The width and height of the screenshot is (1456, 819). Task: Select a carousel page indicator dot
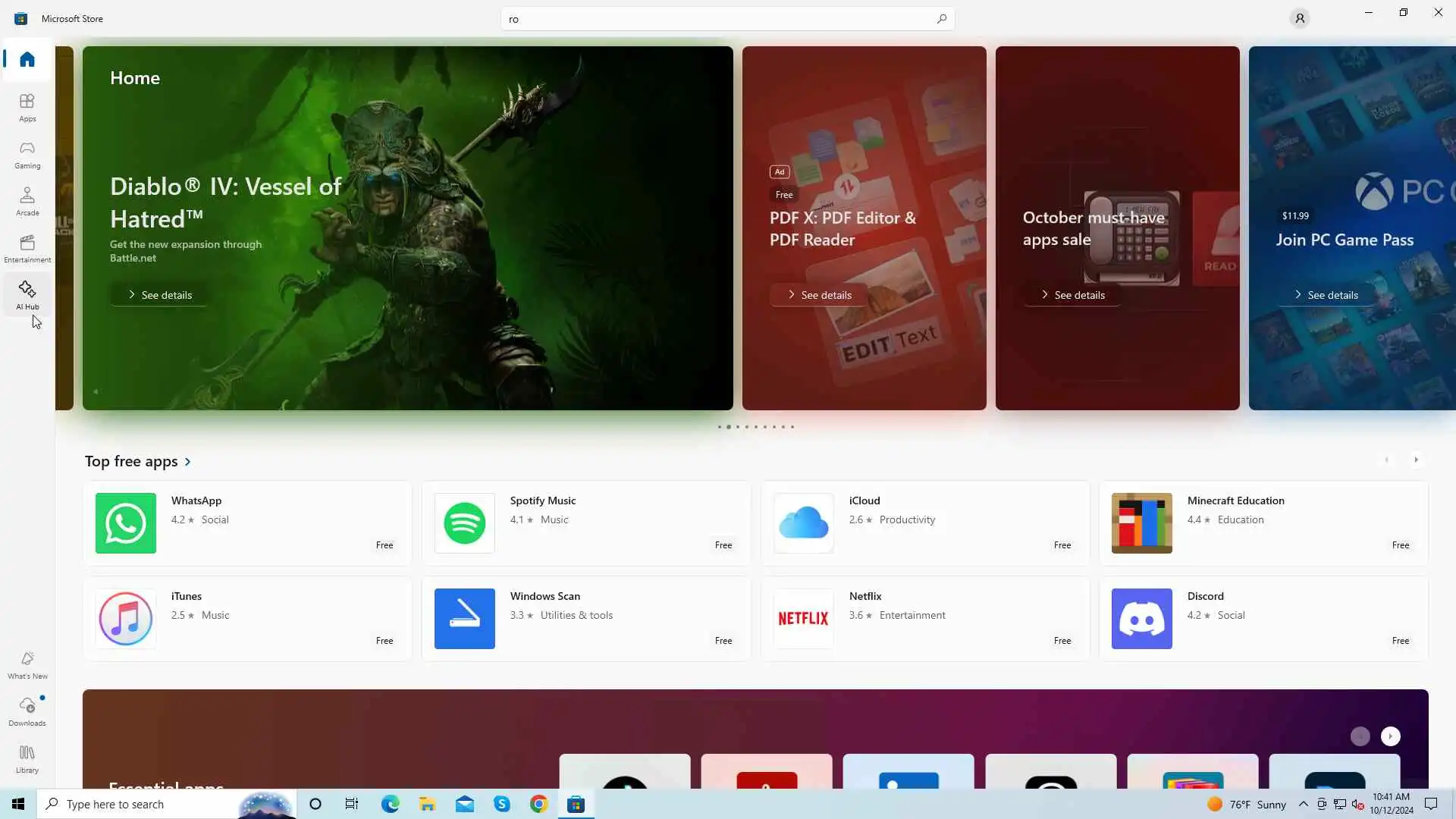point(738,427)
